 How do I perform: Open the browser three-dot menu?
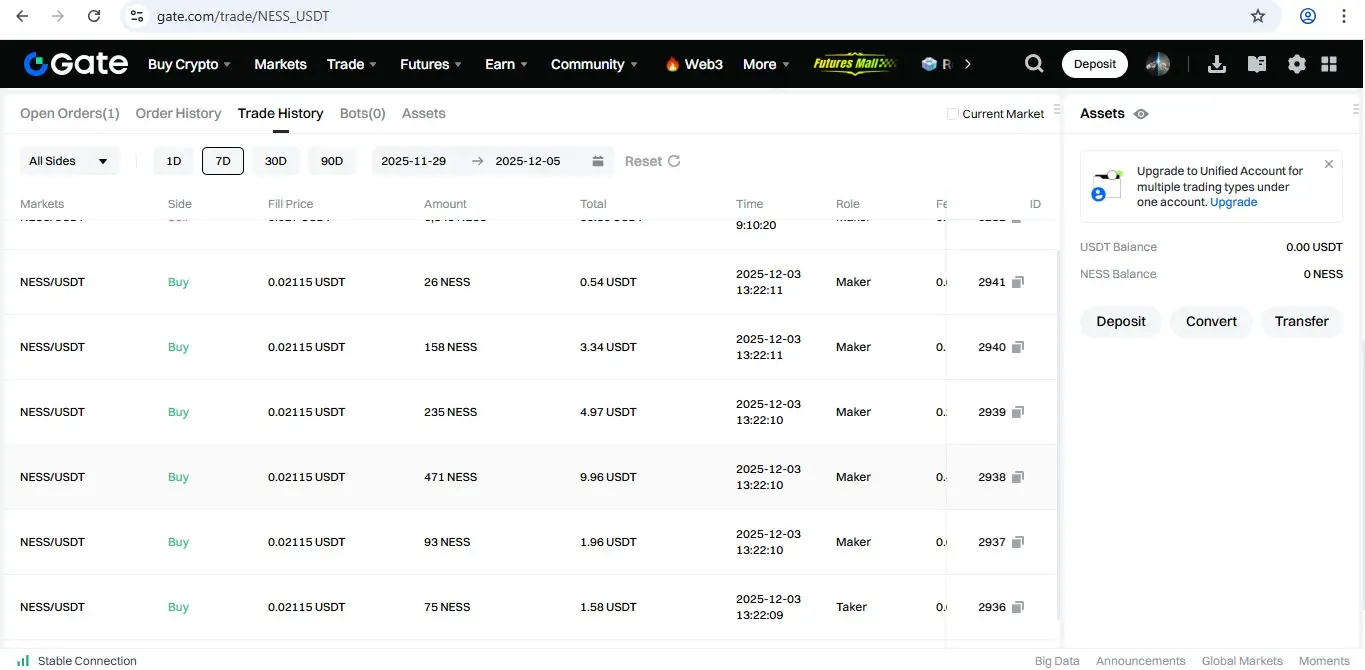coord(1344,16)
